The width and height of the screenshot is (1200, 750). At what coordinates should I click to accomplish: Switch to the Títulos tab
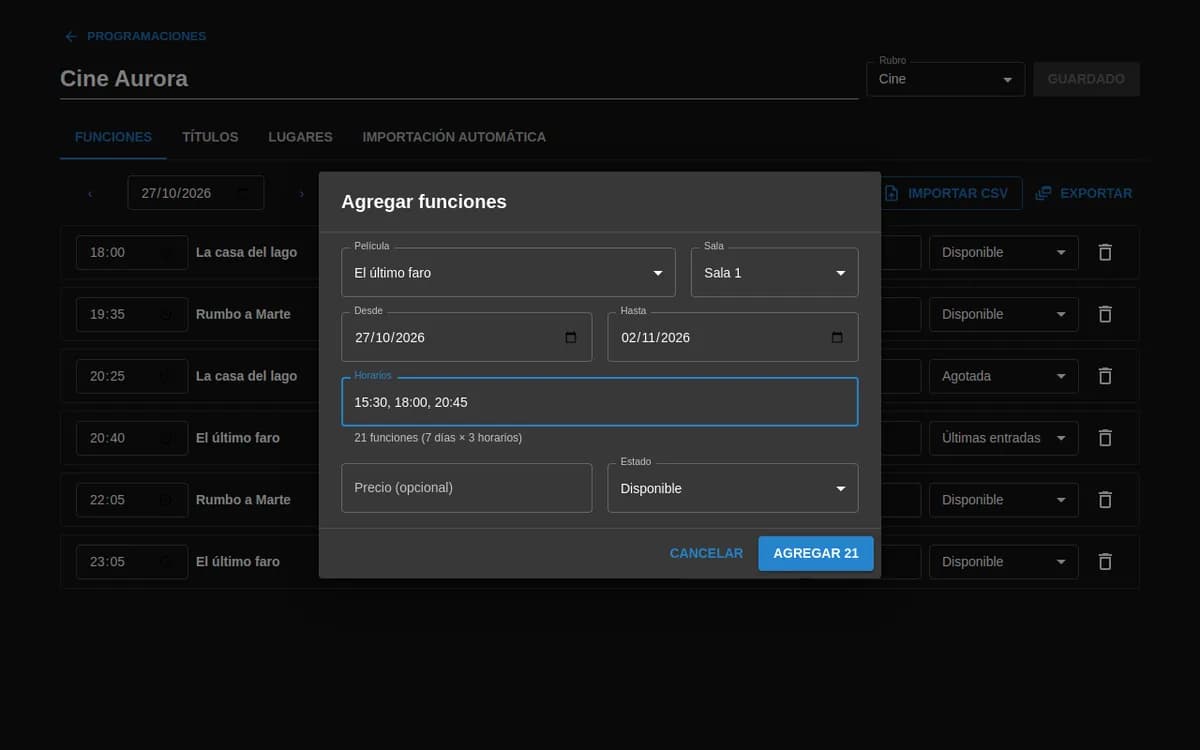pos(210,137)
